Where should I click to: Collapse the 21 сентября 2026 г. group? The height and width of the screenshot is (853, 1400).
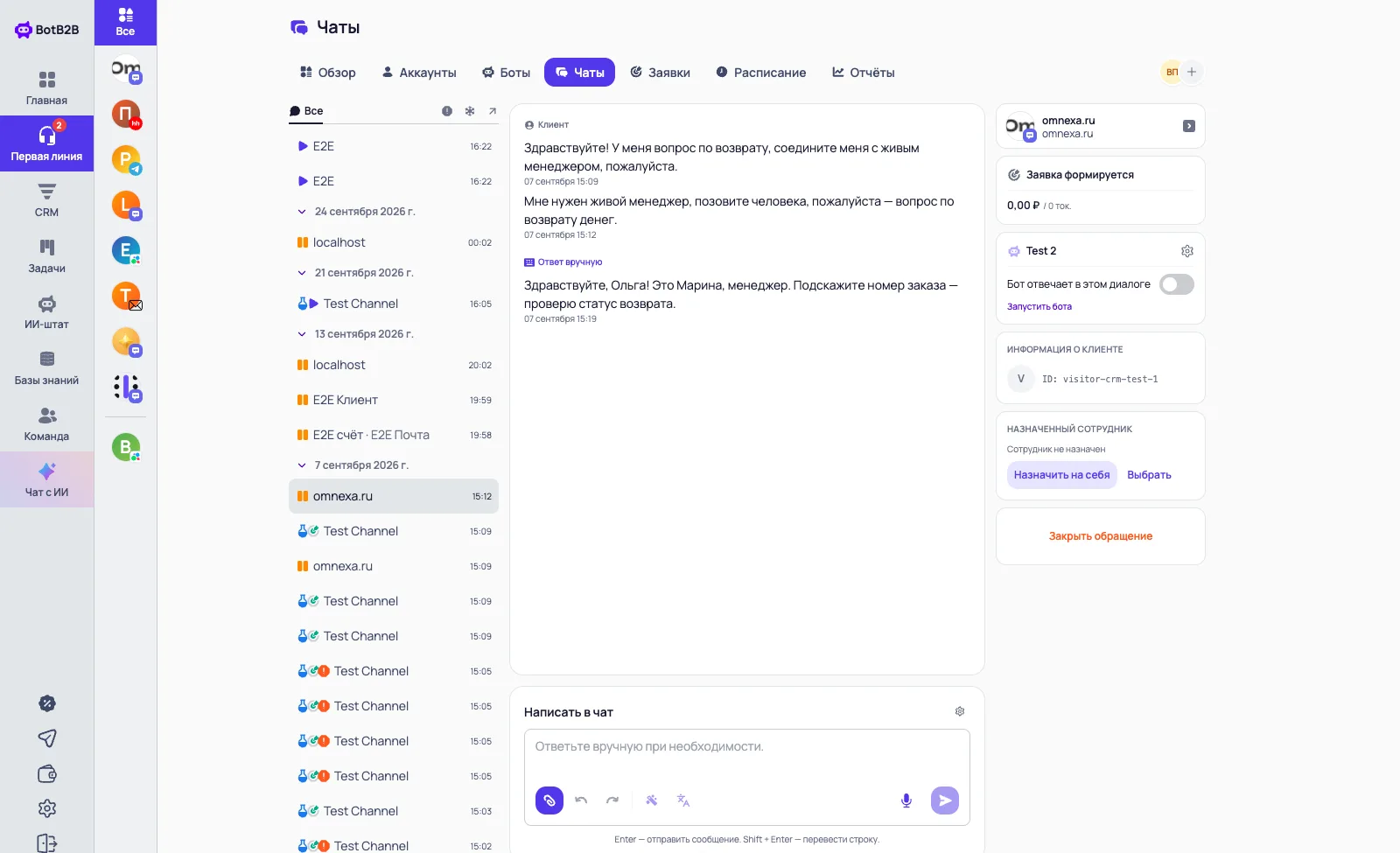tap(302, 273)
